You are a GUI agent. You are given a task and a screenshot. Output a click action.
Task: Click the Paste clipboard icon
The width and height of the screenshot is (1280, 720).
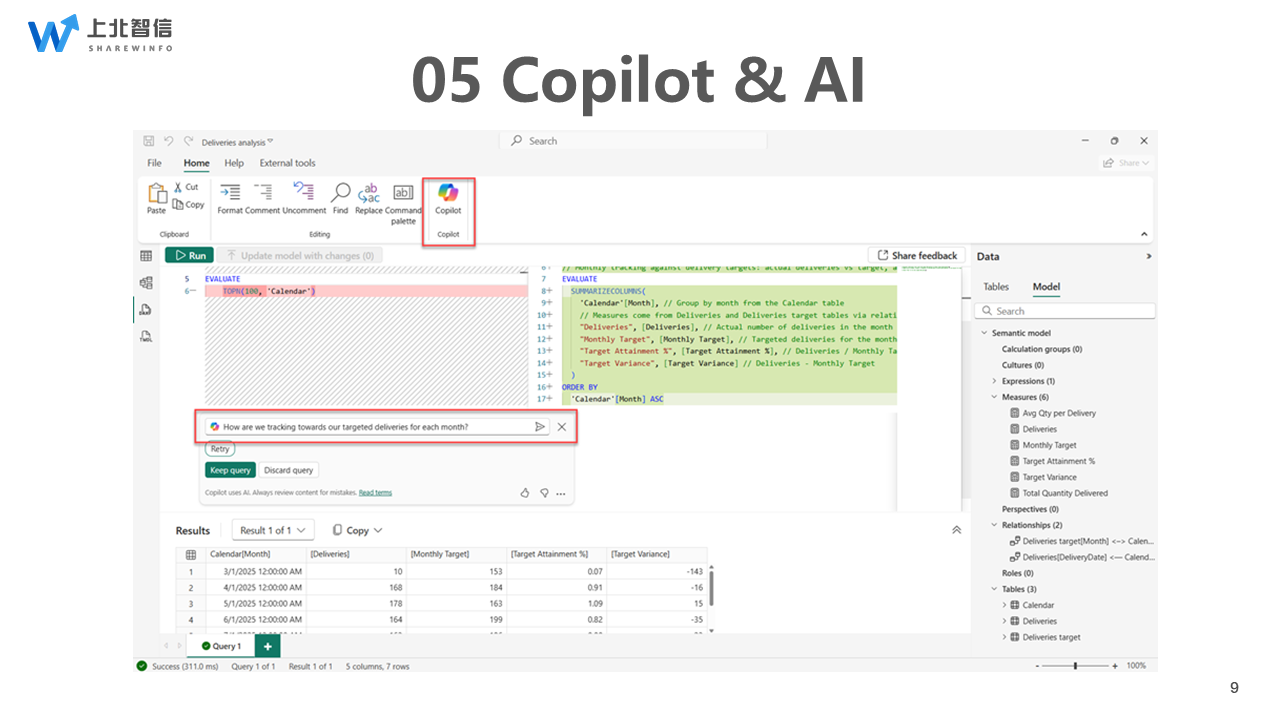[x=157, y=193]
